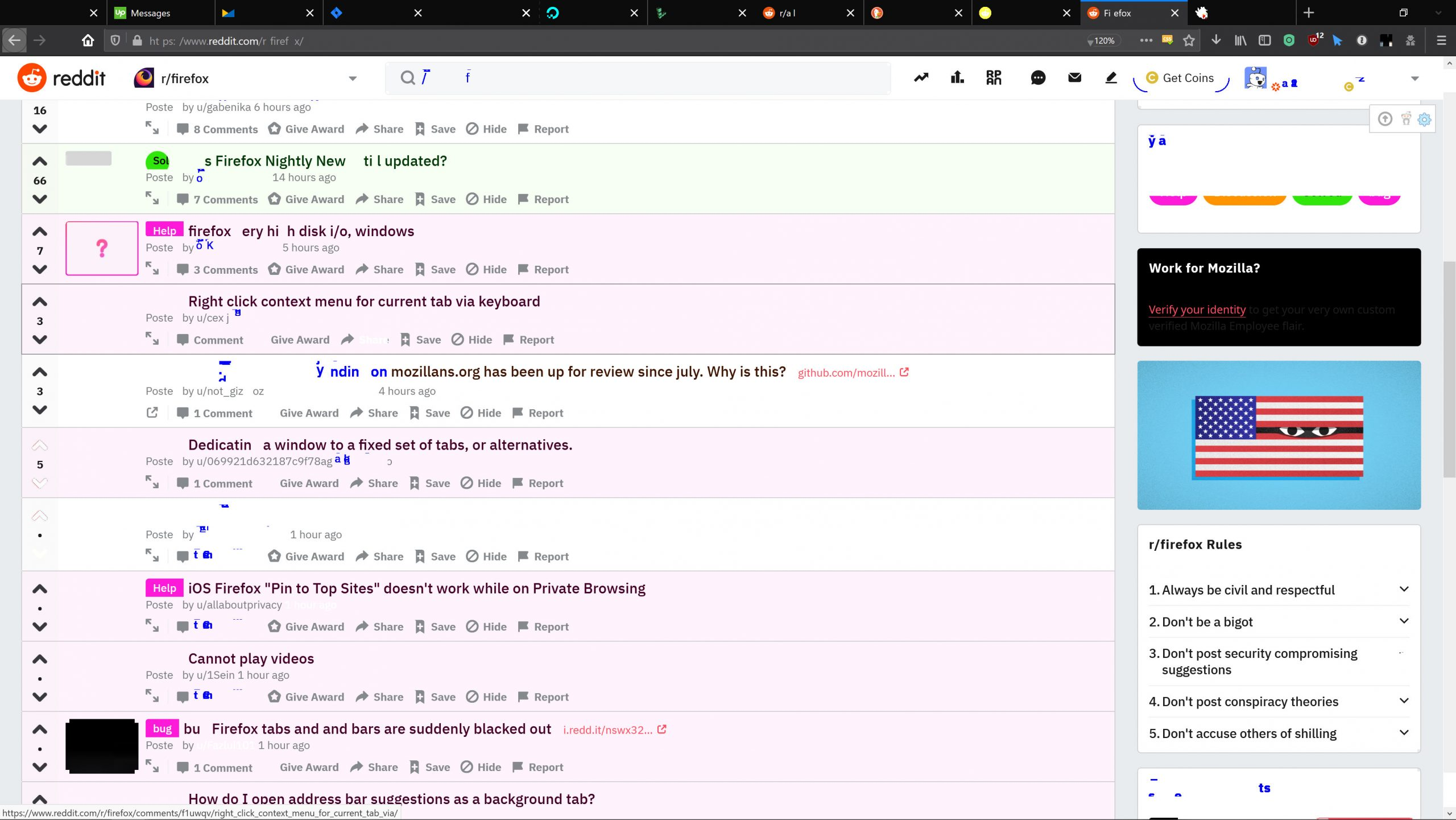Screen dimensions: 1456x820
Task: Open Reddit Popular trending arrow icon
Action: click(x=921, y=78)
